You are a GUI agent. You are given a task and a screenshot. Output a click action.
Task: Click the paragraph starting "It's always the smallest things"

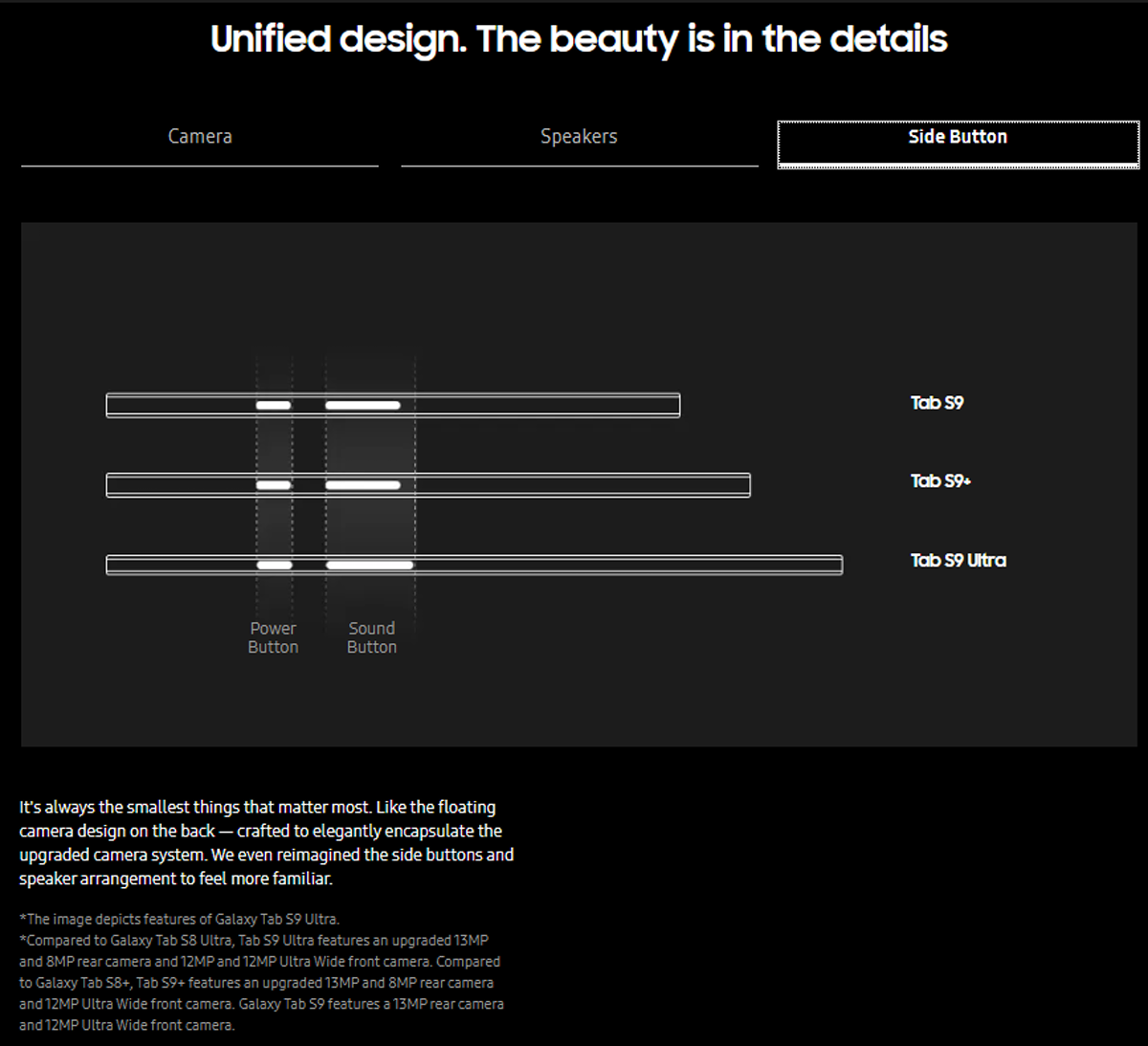tap(267, 843)
